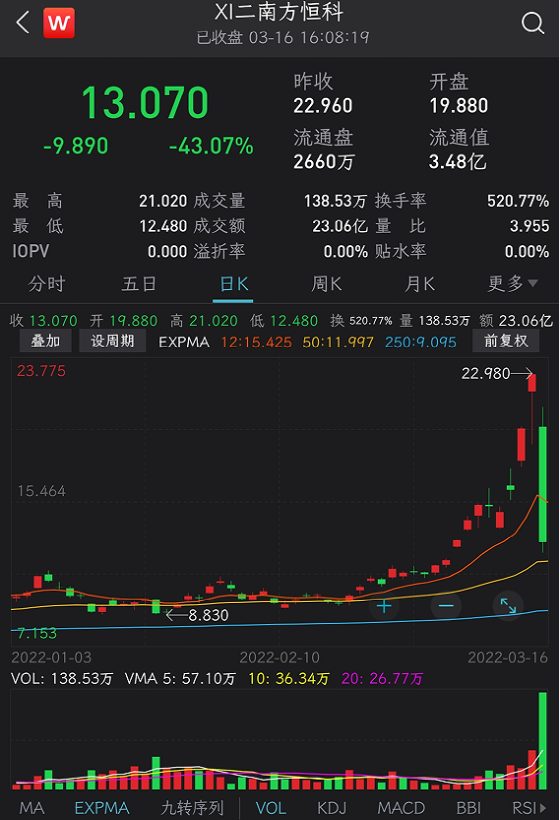The image size is (560, 820).
Task: Tap the 量比 value 3.955
Action: pyautogui.click(x=530, y=226)
